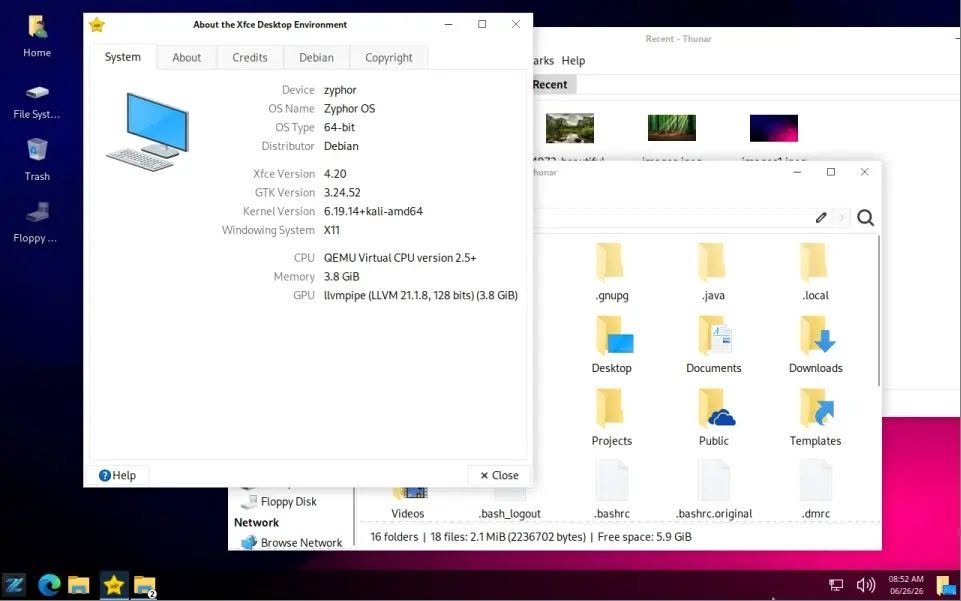Open the Trash desktop icon
The image size is (961, 601).
tap(37, 159)
